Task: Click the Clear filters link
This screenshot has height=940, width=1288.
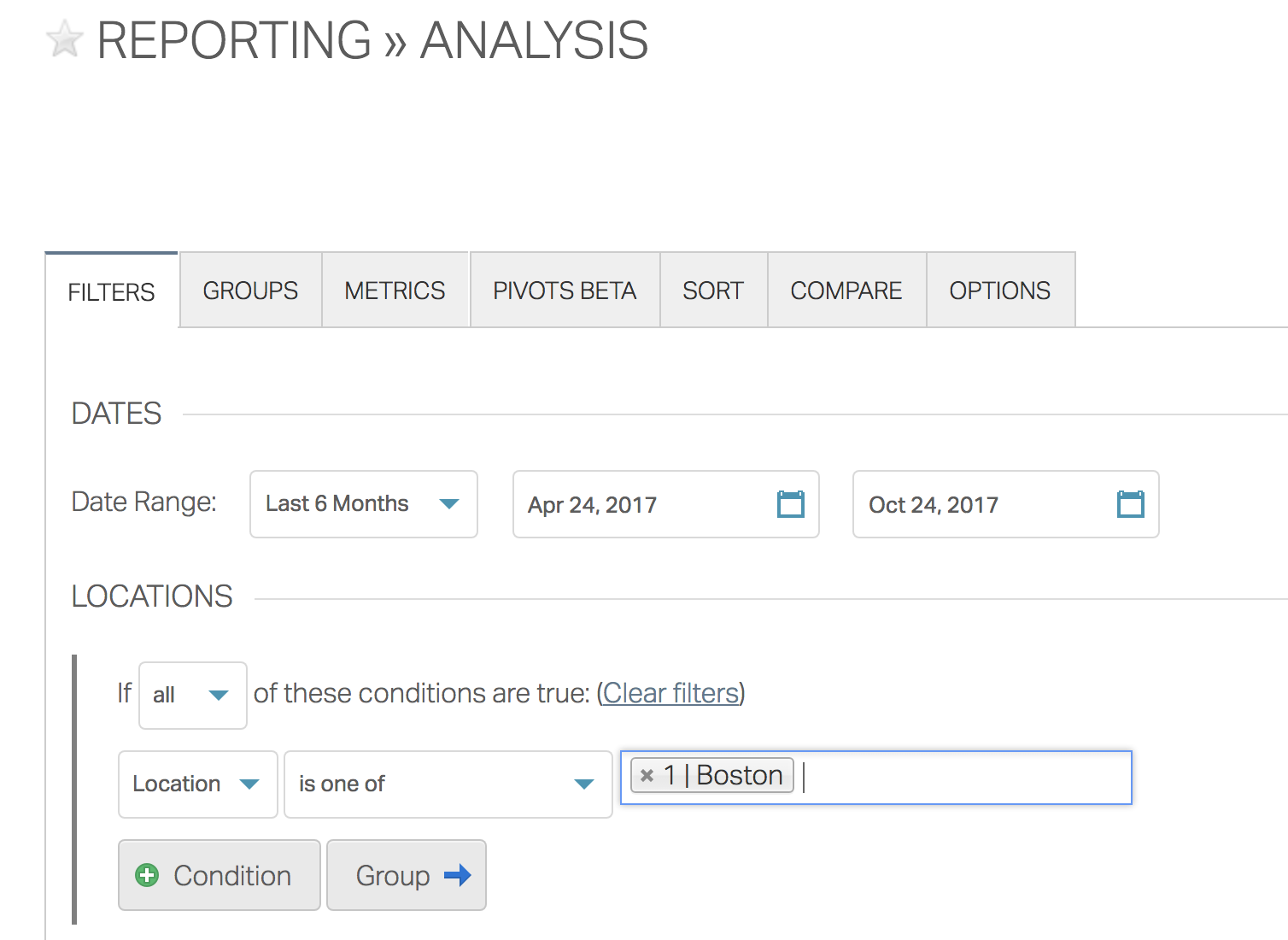Action: 670,693
